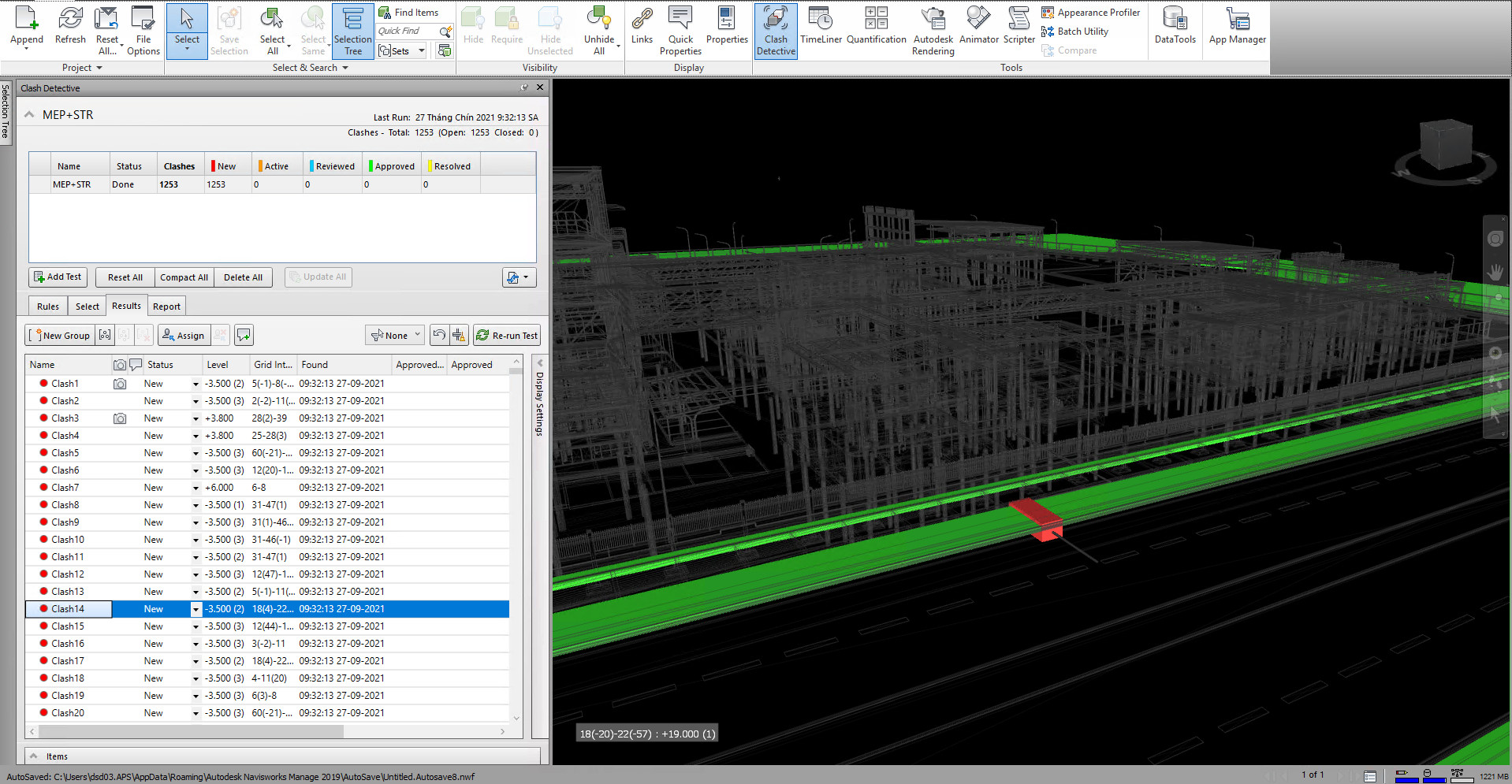Switch to the Rules tab
1512x784 pixels.
click(47, 307)
